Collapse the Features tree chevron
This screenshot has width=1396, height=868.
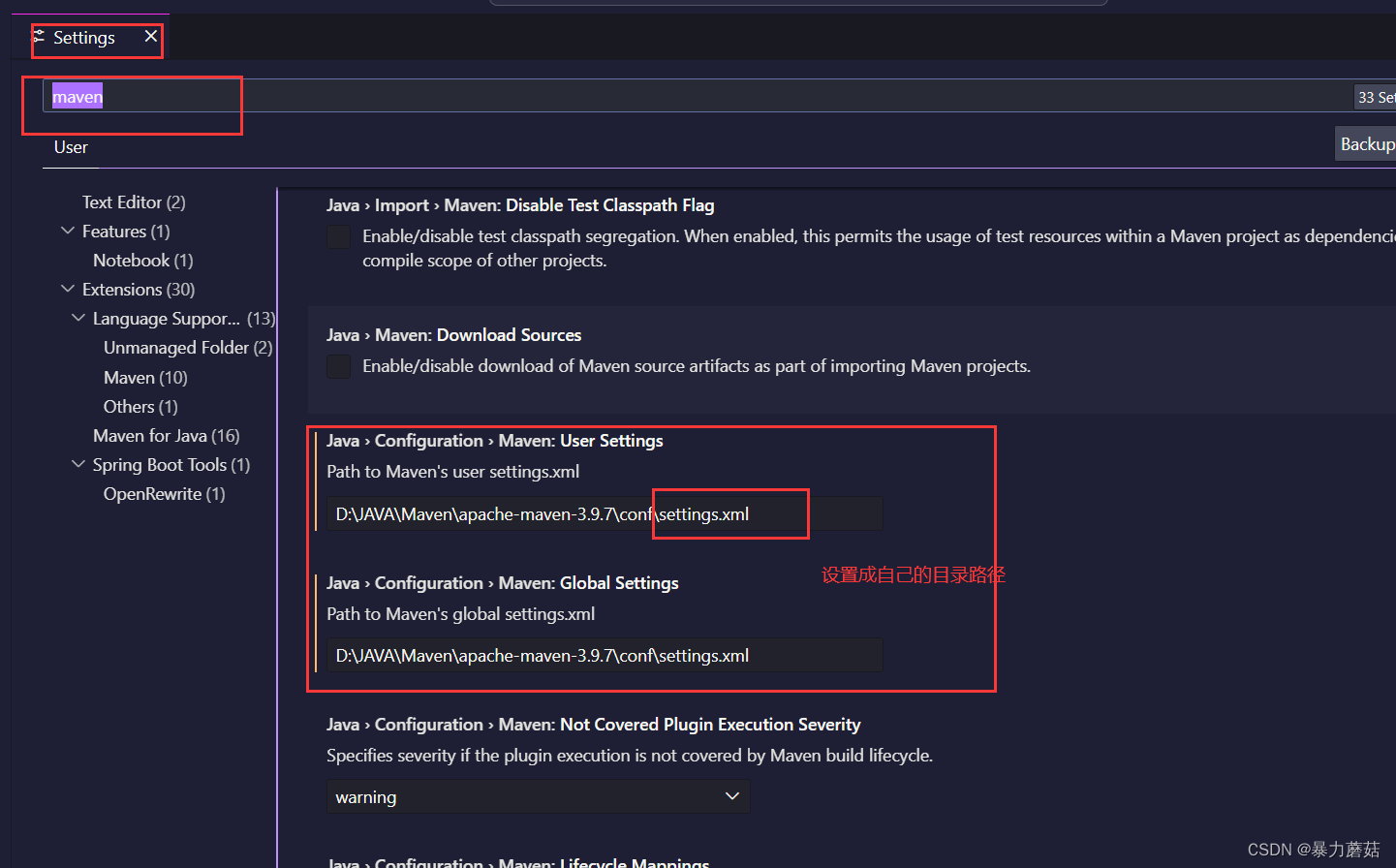[68, 232]
